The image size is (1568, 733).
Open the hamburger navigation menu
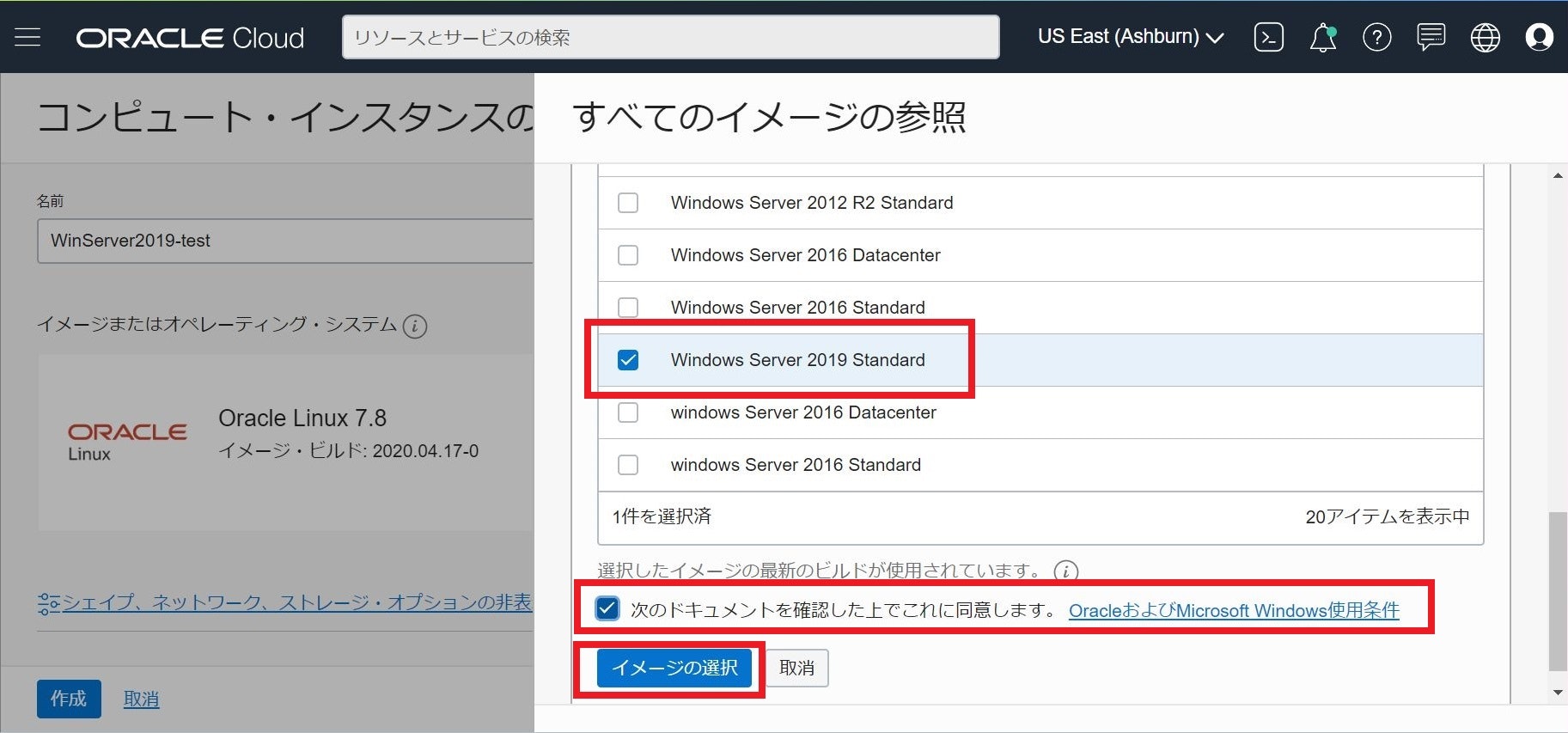point(27,37)
